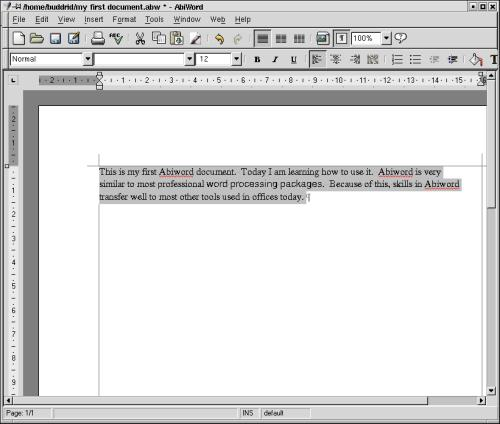Click the empty font name field
Image resolution: width=500 pixels, height=424 pixels.
(140, 59)
